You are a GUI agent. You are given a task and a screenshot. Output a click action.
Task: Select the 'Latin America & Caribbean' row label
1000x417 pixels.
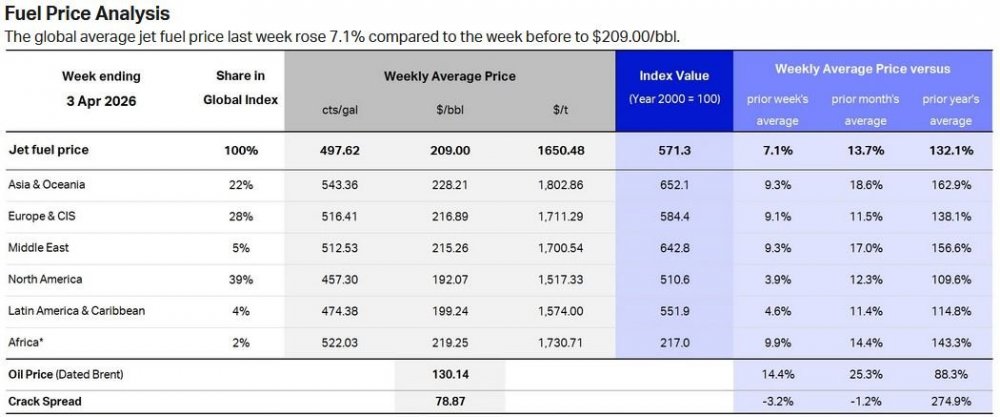click(x=77, y=310)
